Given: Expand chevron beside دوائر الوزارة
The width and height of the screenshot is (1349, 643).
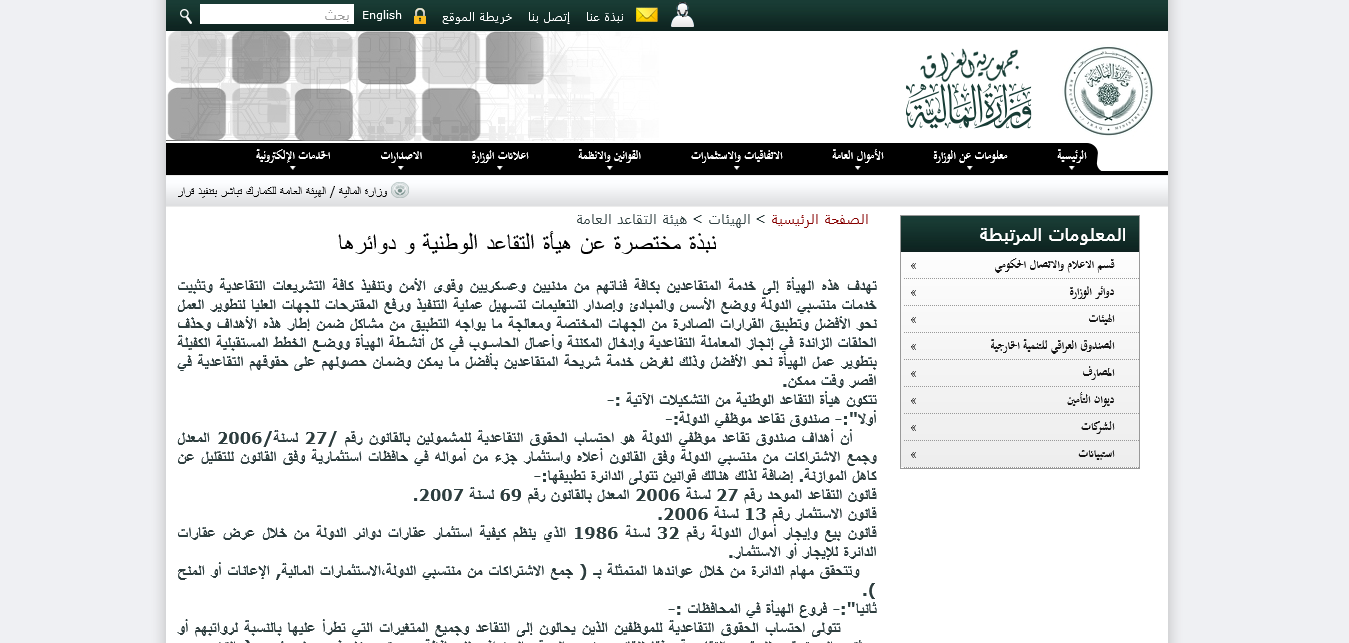Looking at the screenshot, I should 913,292.
